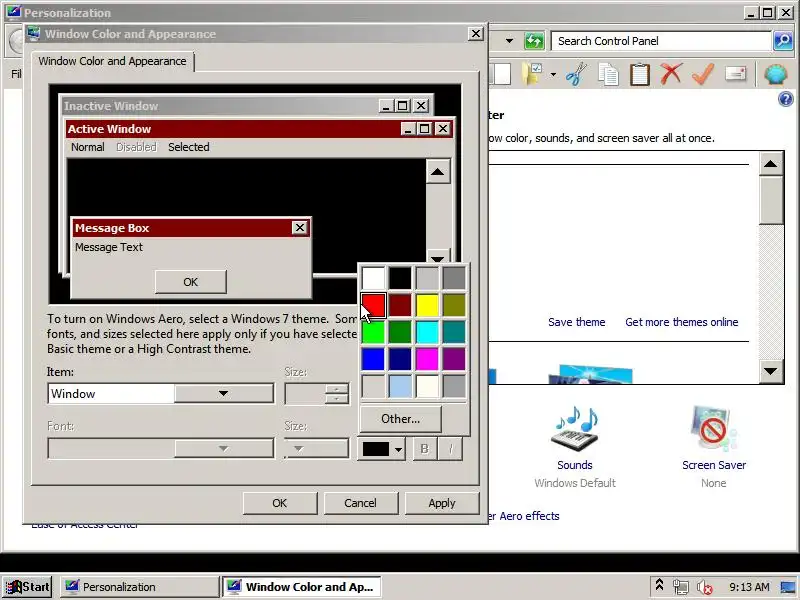This screenshot has height=600, width=800.
Task: Click the teal shell toolbar icon
Action: click(776, 74)
